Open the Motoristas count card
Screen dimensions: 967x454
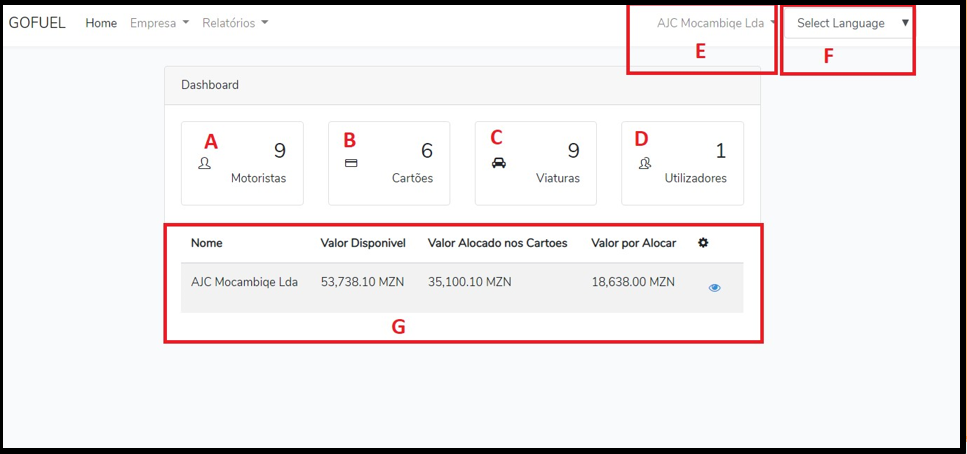tap(242, 163)
